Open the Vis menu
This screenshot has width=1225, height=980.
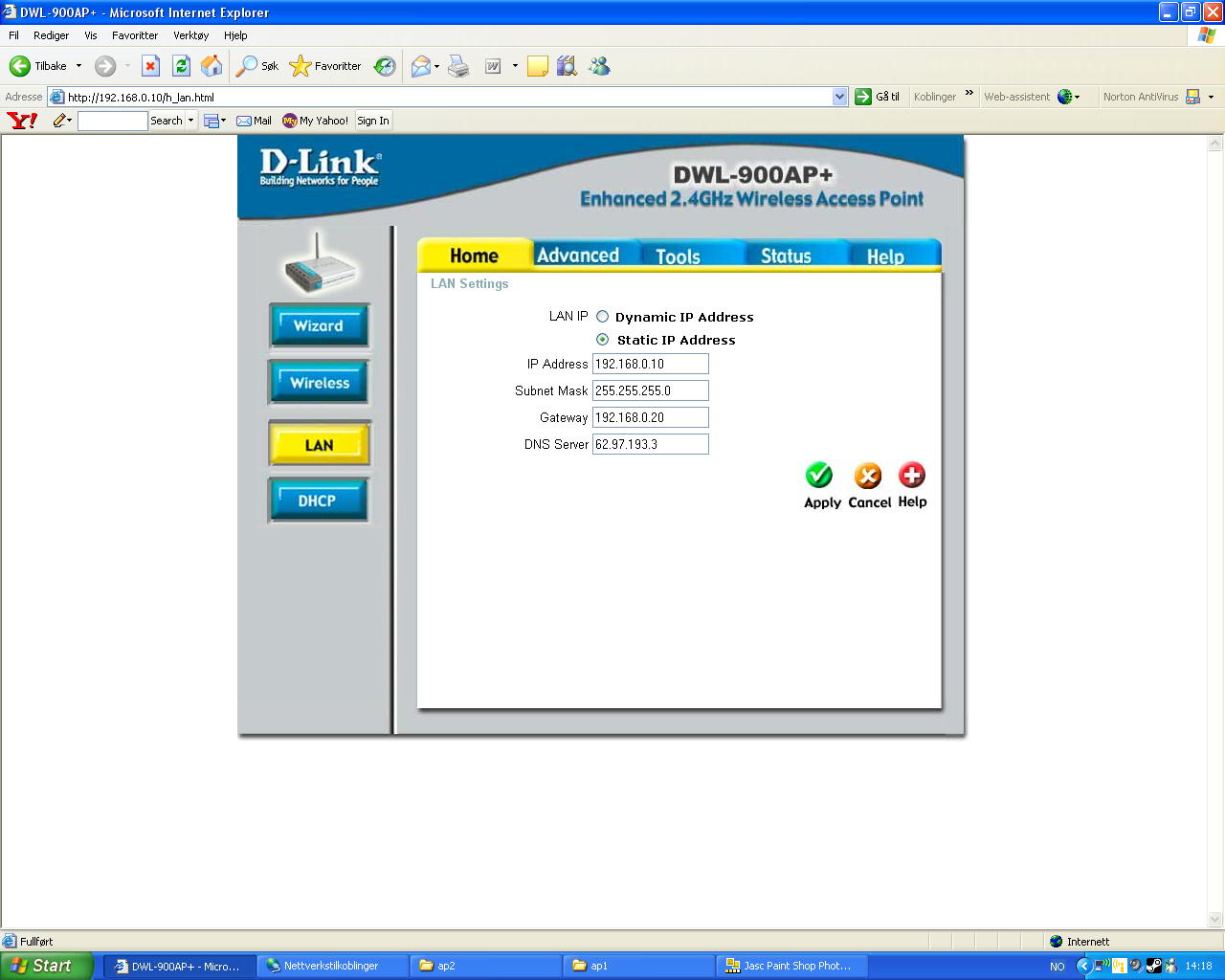pos(91,35)
